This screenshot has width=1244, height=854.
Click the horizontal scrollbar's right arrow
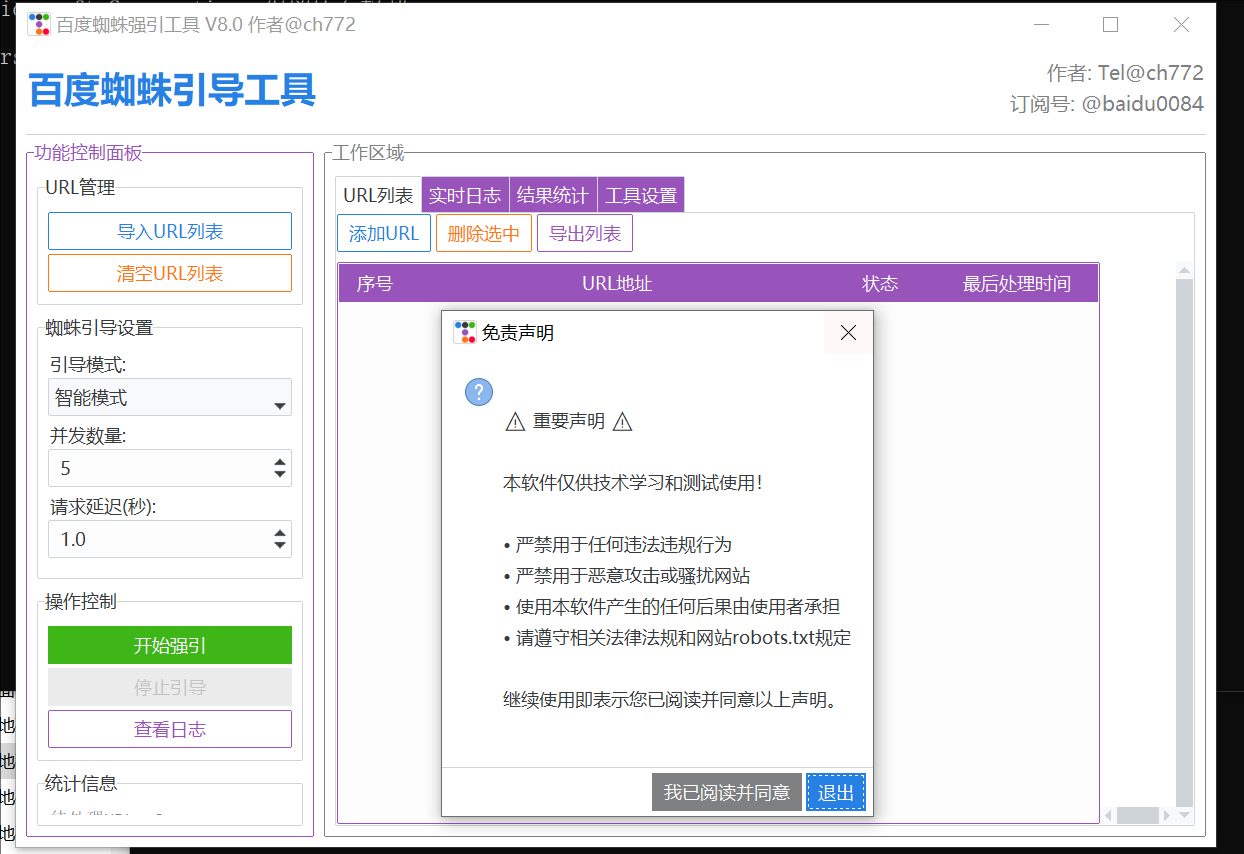point(1167,816)
